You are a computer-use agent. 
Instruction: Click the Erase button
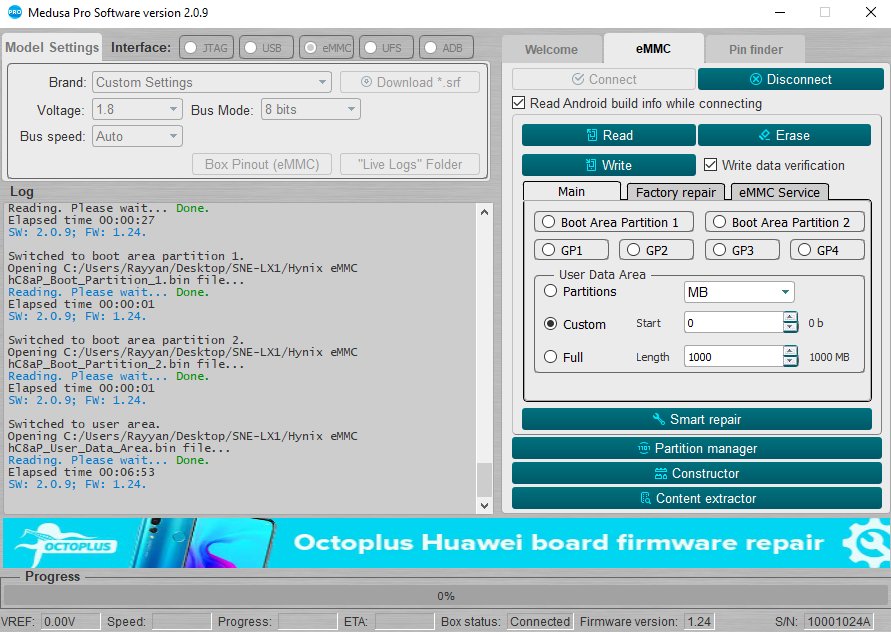coord(784,135)
